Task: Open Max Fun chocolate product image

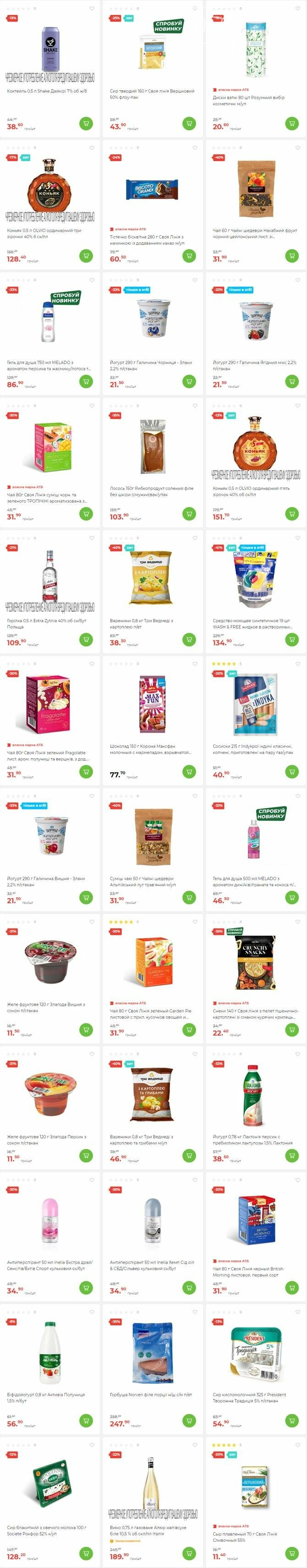Action: pyautogui.click(x=153, y=697)
